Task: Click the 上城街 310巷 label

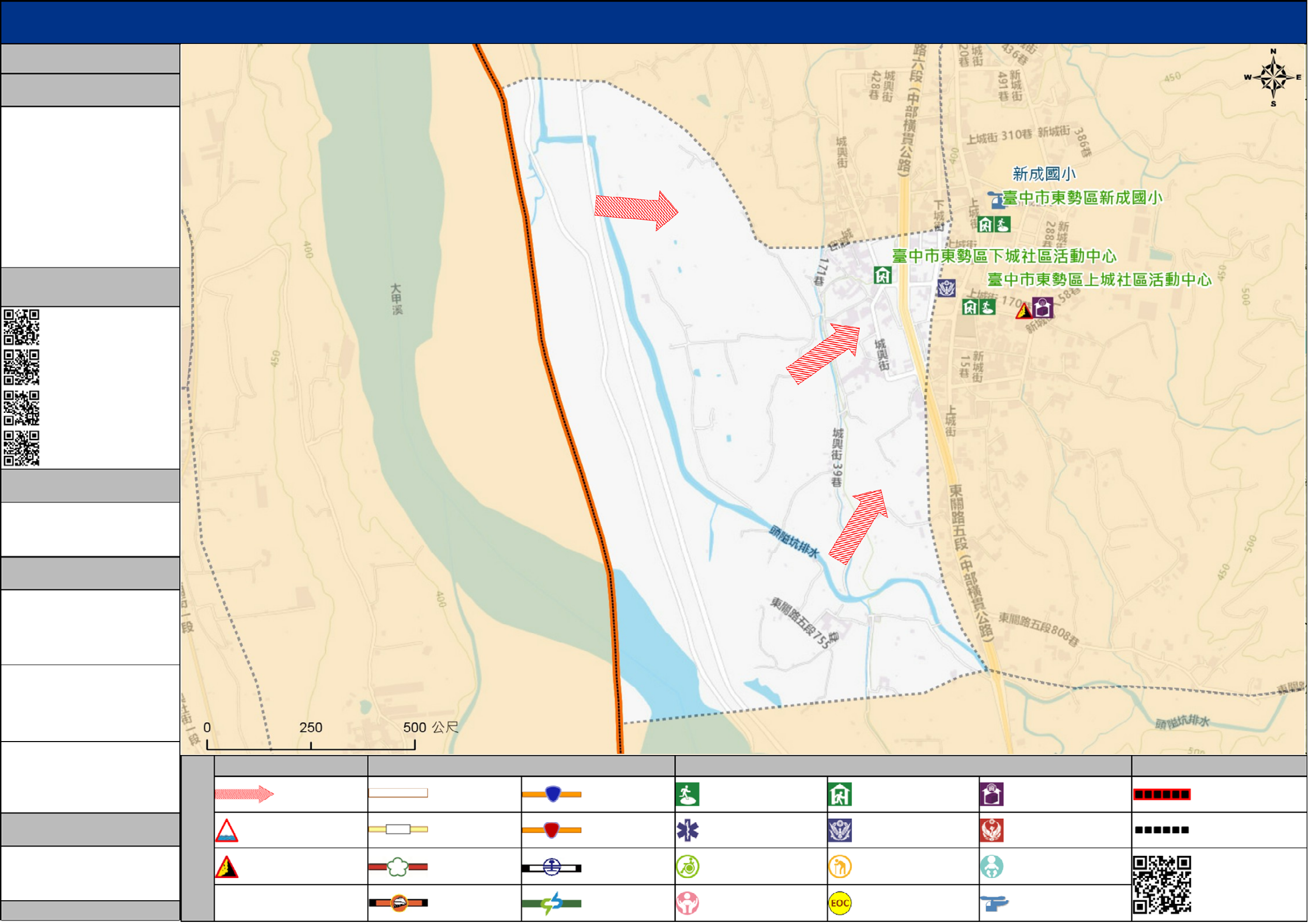Action: [x=1000, y=137]
